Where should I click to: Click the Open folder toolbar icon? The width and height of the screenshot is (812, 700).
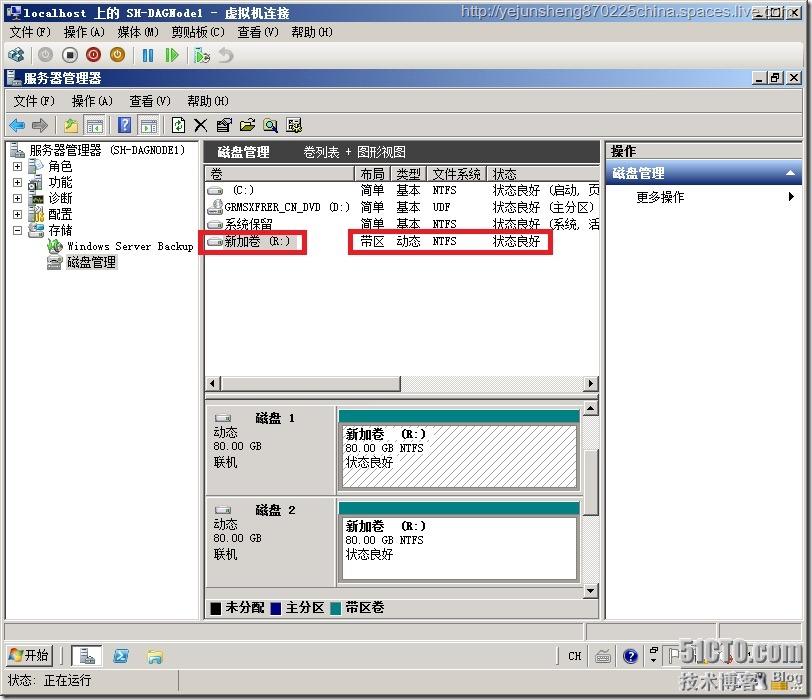(248, 125)
